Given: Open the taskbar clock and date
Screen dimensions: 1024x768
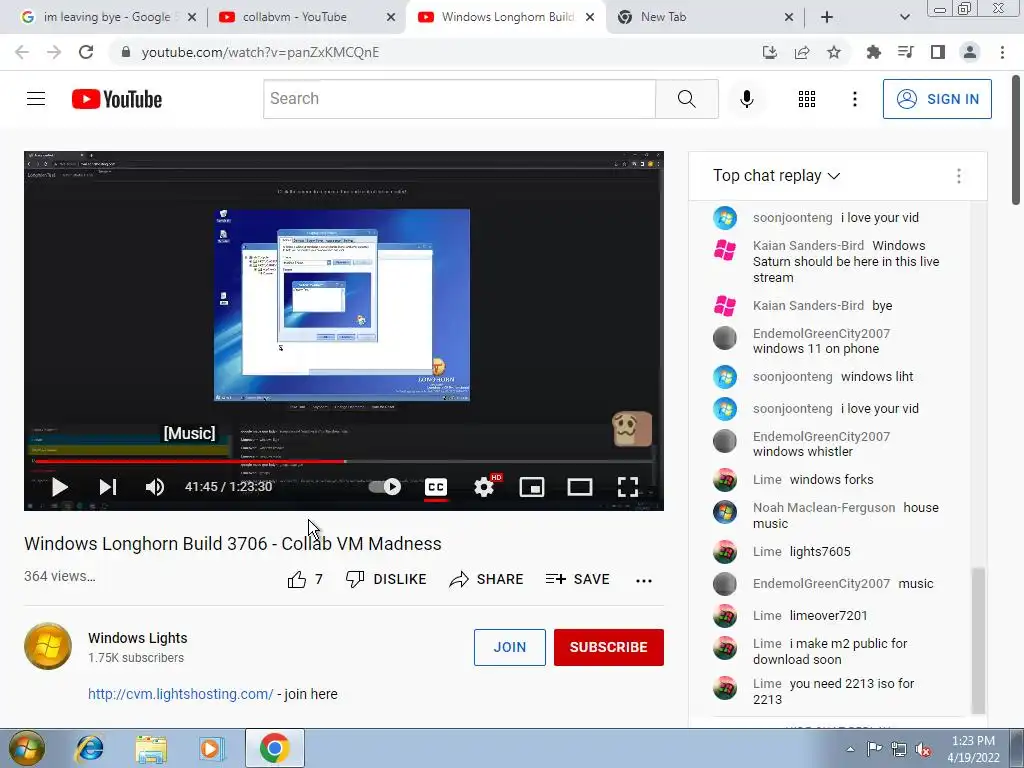Looking at the screenshot, I should click(x=973, y=749).
